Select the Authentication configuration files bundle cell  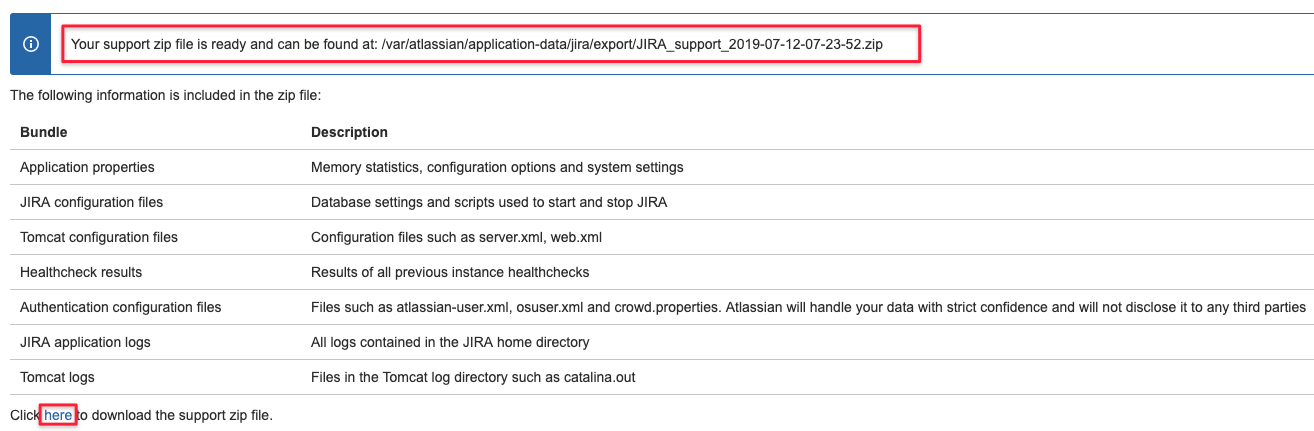[120, 307]
